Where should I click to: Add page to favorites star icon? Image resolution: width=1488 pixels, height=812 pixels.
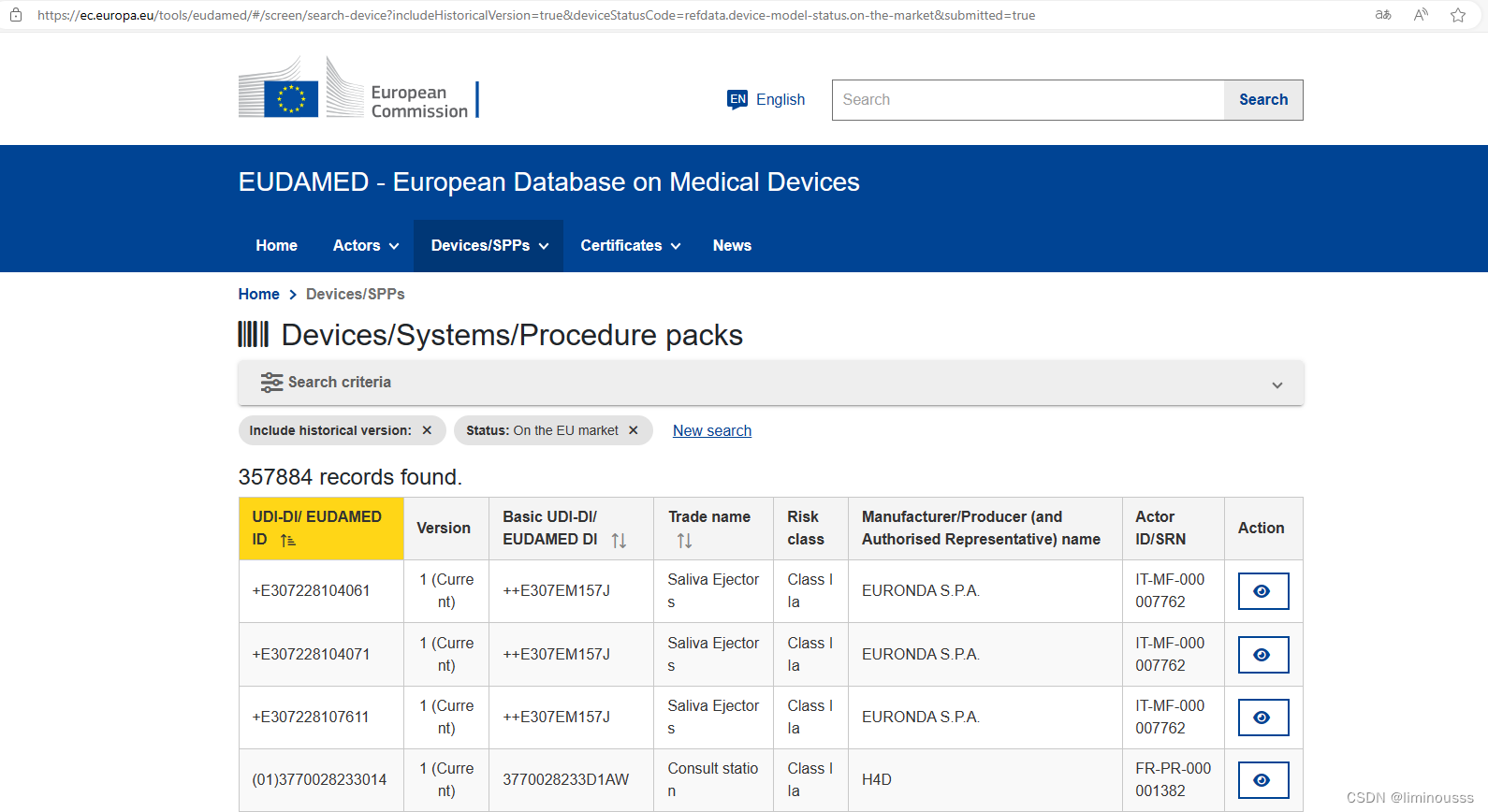tap(1458, 15)
